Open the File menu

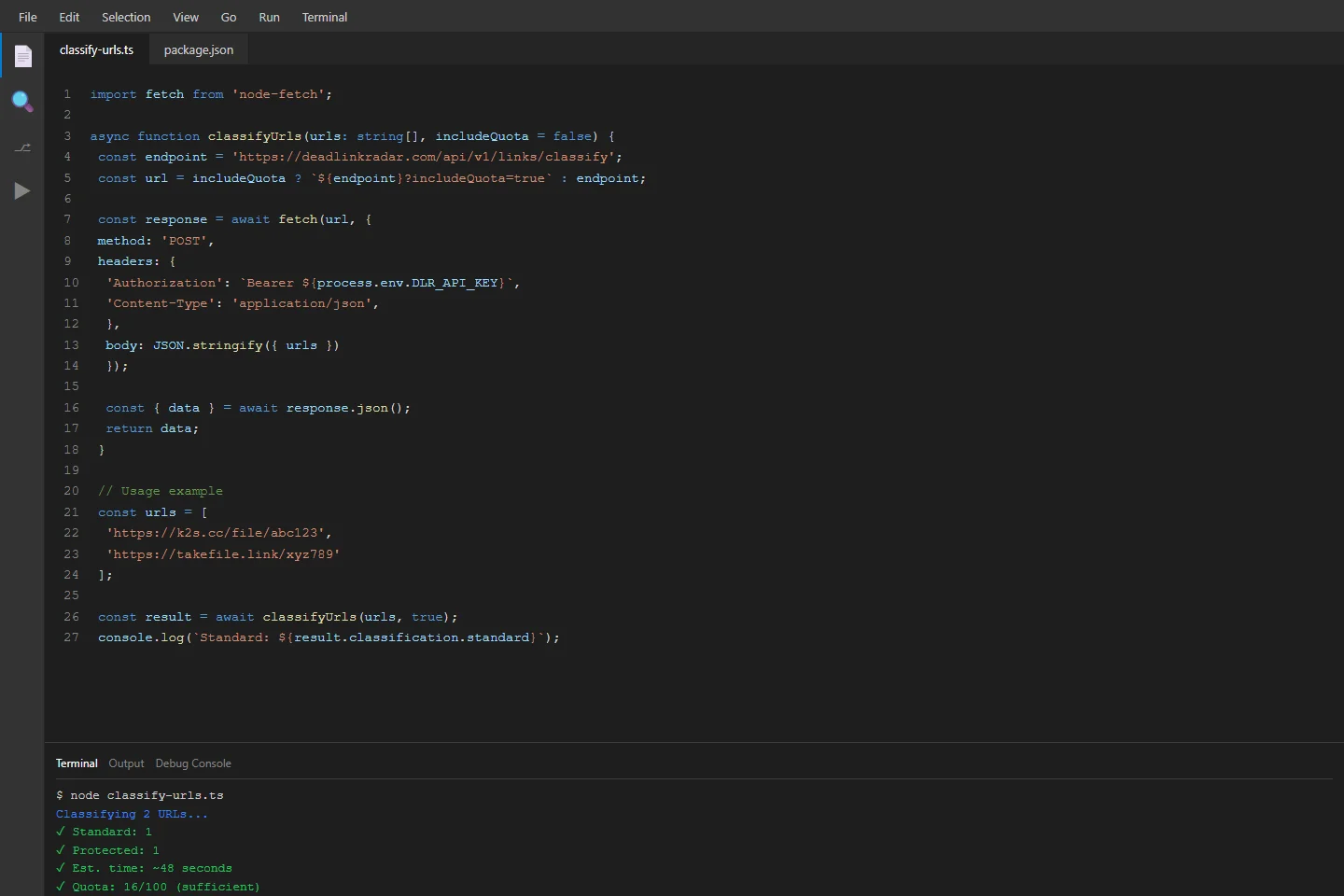28,17
